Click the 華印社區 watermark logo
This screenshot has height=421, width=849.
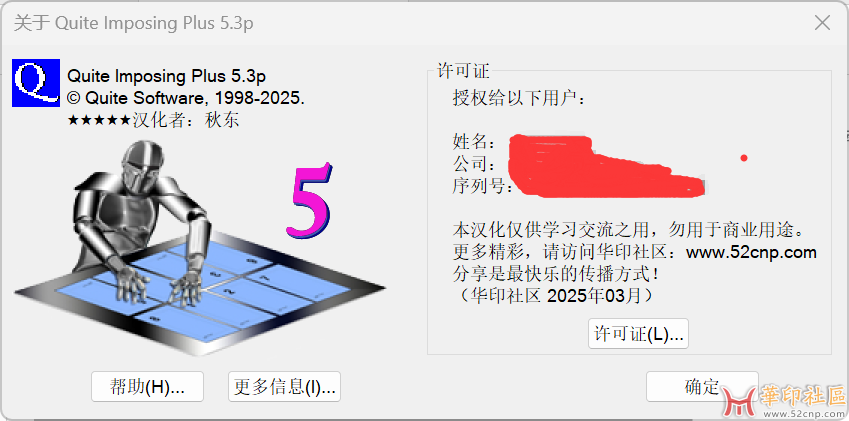(784, 401)
